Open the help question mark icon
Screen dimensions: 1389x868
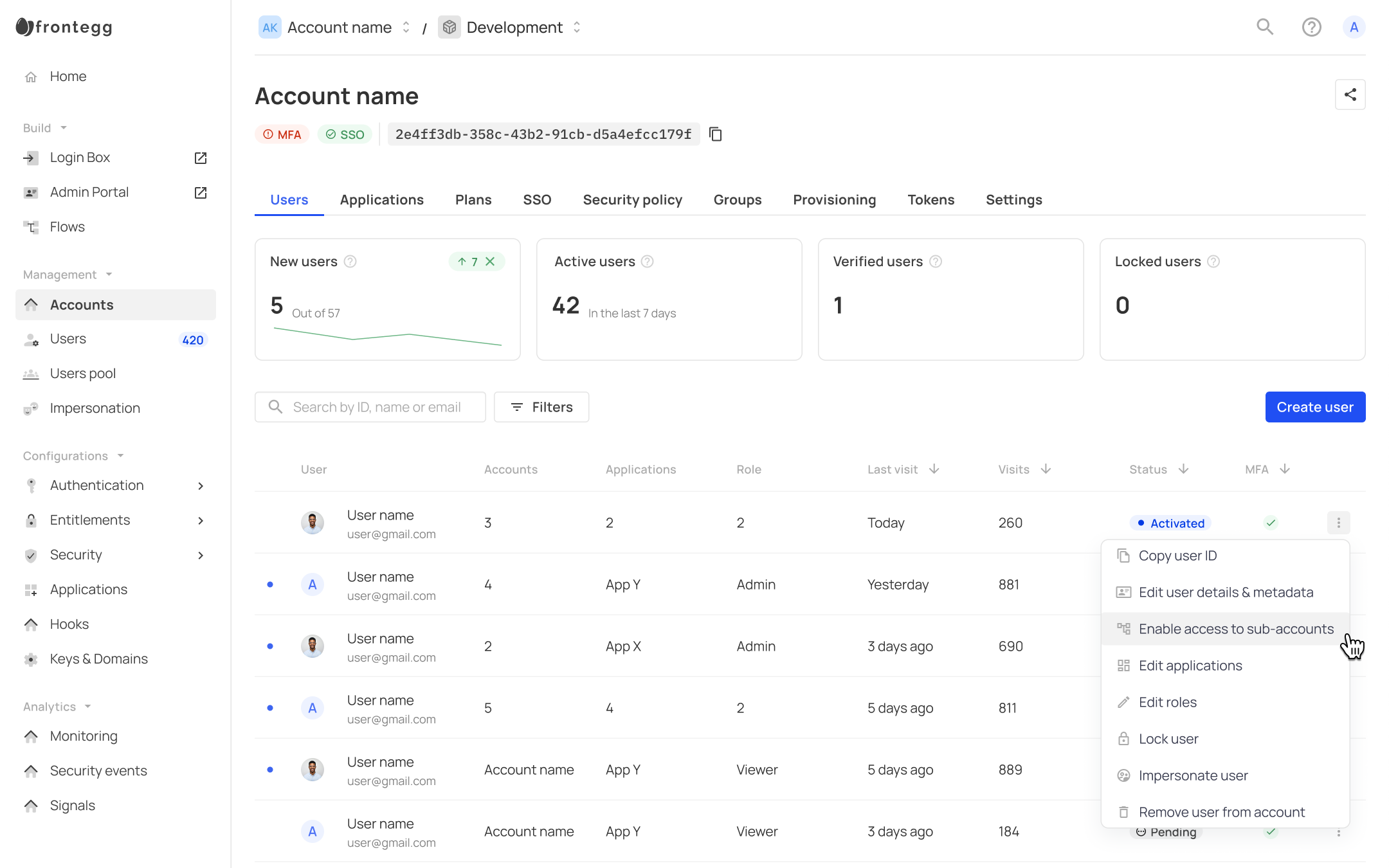tap(1311, 27)
